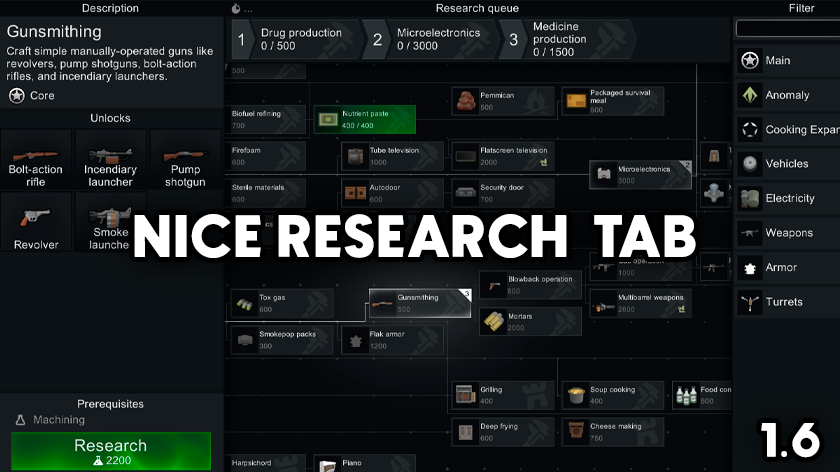
Task: Filter by Anomaly tab
Action: pos(788,95)
